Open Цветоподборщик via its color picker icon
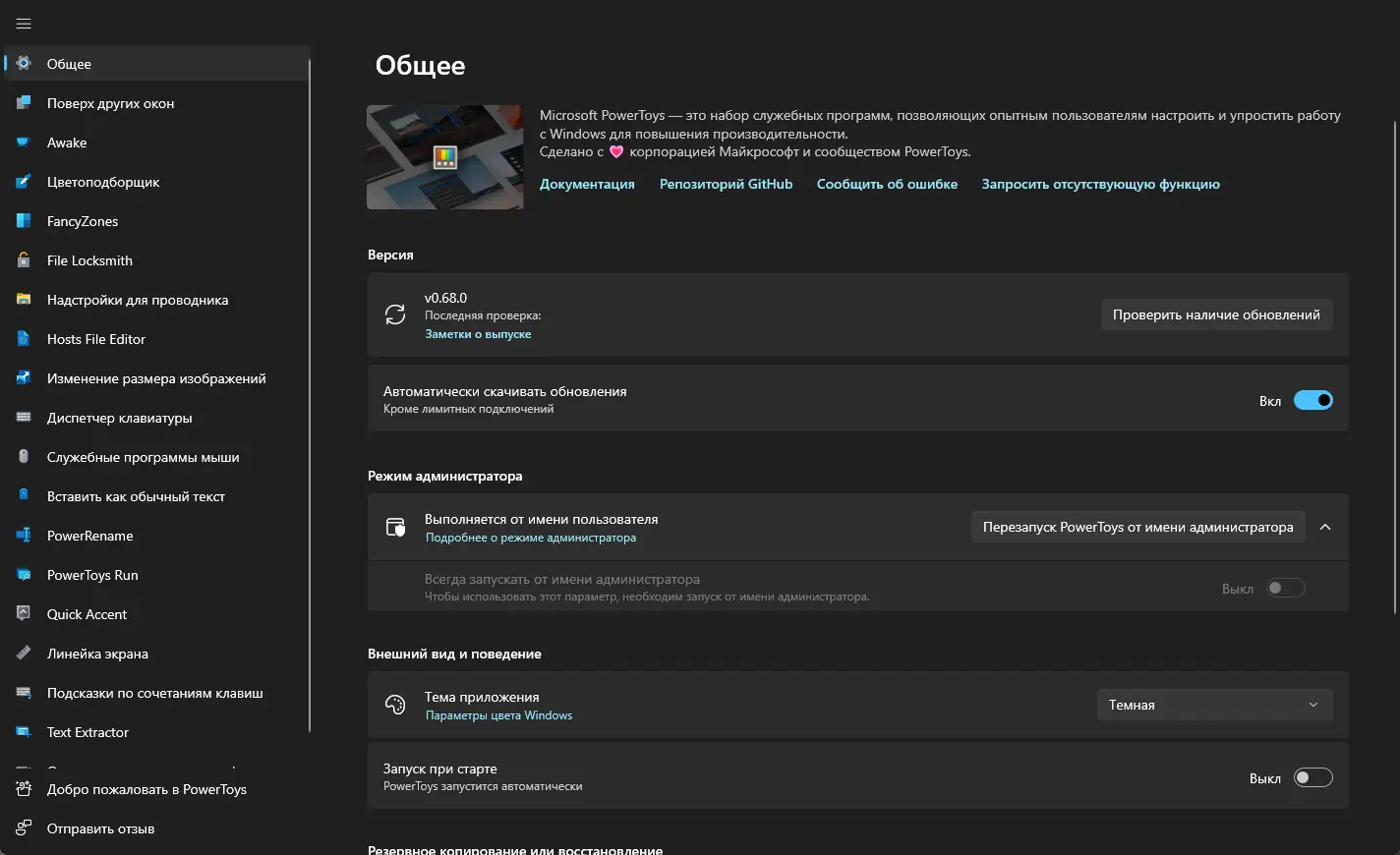 click(24, 182)
